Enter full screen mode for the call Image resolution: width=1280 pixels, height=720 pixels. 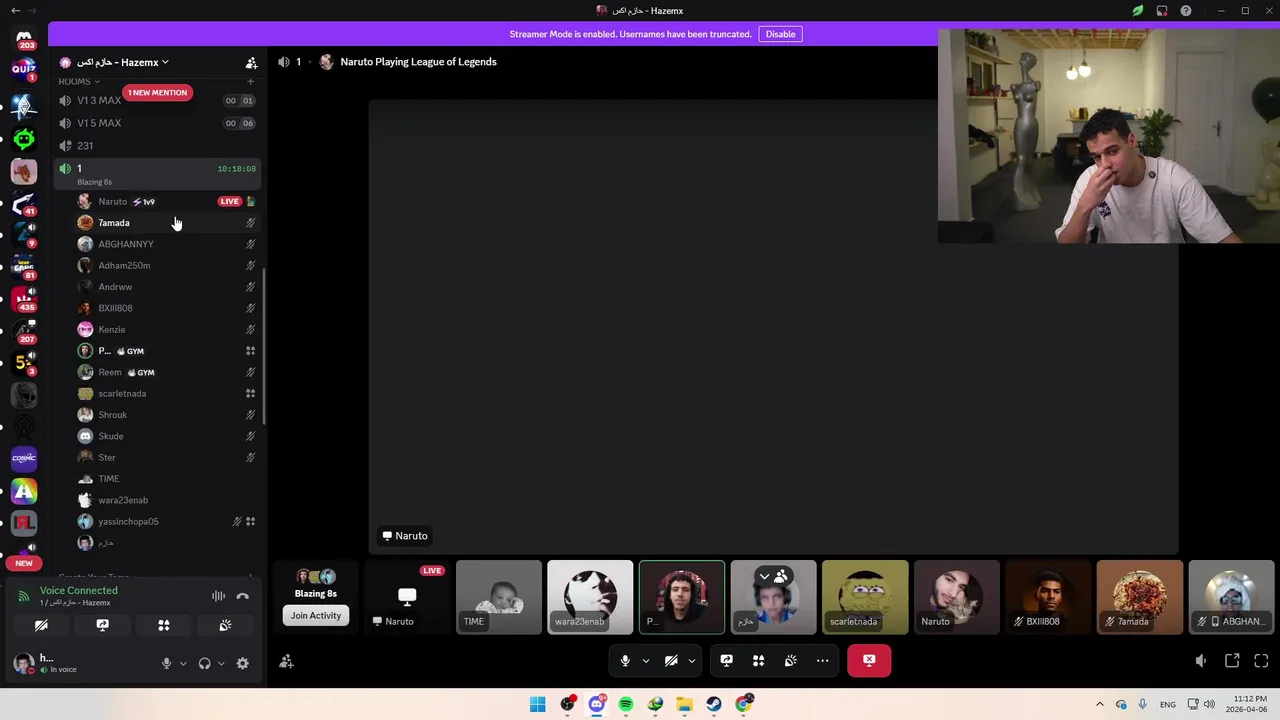click(x=1261, y=660)
